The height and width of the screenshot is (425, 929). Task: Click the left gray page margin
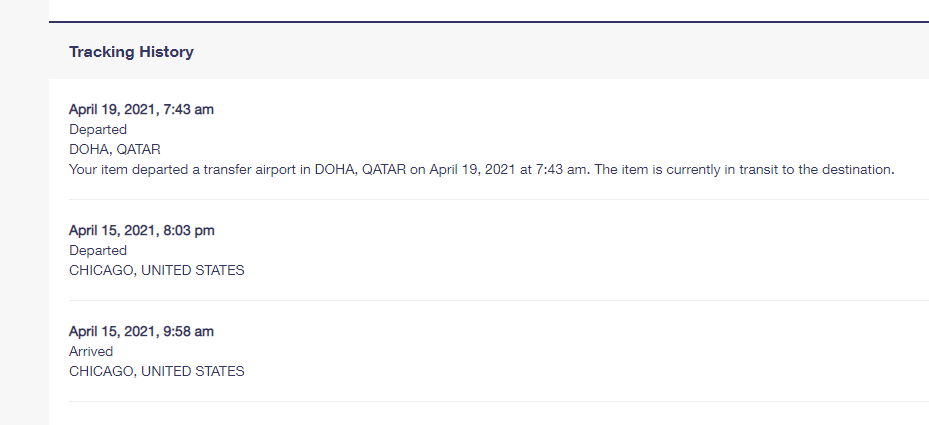(x=24, y=212)
